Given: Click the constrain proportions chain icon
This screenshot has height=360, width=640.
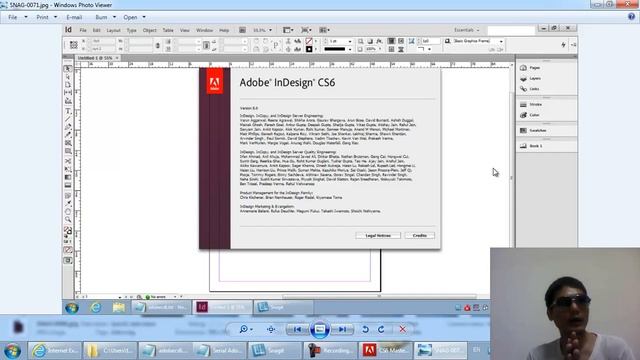Looking at the screenshot, I should [158, 45].
